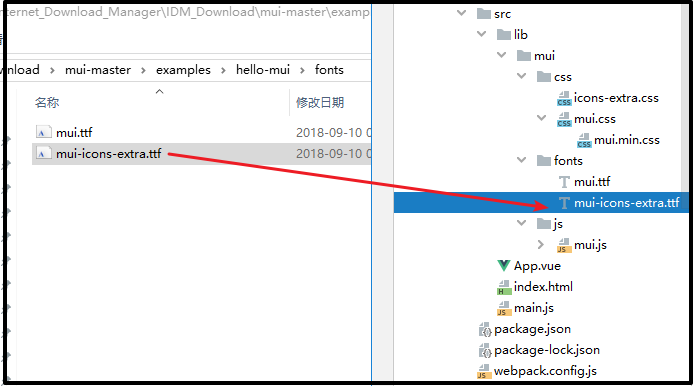Select package-lock.json in project tree

click(x=547, y=350)
